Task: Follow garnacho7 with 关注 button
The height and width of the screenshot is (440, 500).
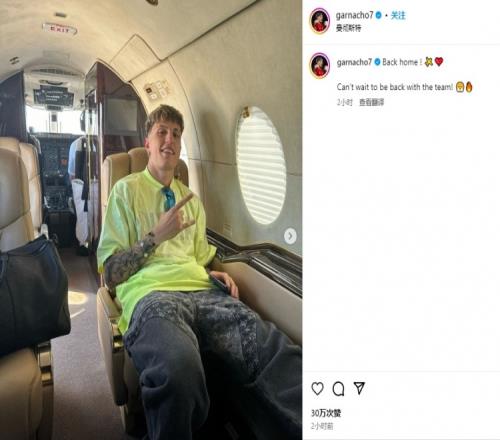Action: 398,15
